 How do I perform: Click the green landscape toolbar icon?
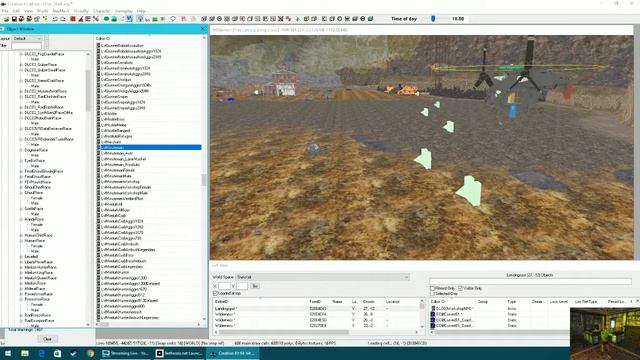[114, 19]
